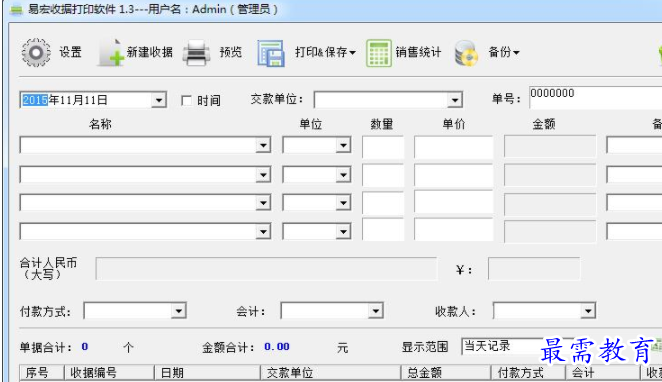Click first row remarks input field
The height and width of the screenshot is (382, 662).
coord(634,146)
